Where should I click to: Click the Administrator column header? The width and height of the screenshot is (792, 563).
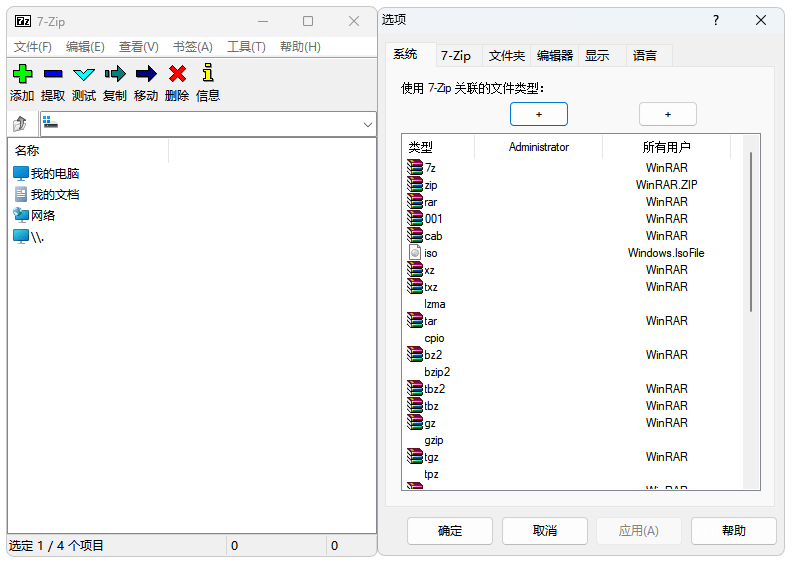coord(538,147)
